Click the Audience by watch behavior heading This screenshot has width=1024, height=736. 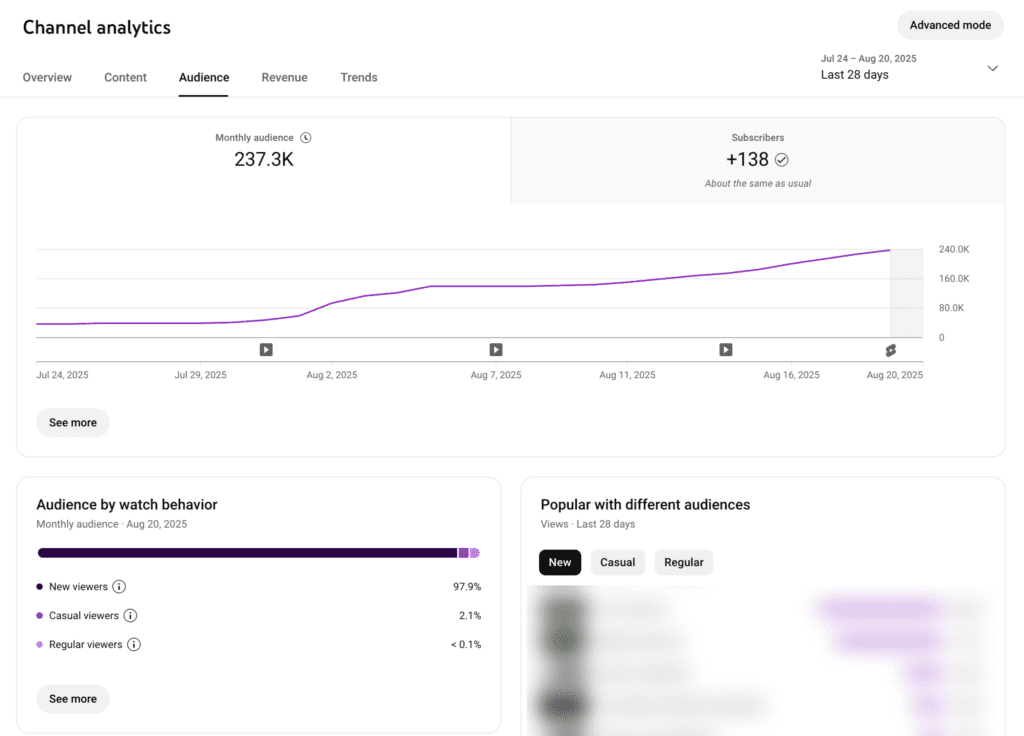[127, 505]
